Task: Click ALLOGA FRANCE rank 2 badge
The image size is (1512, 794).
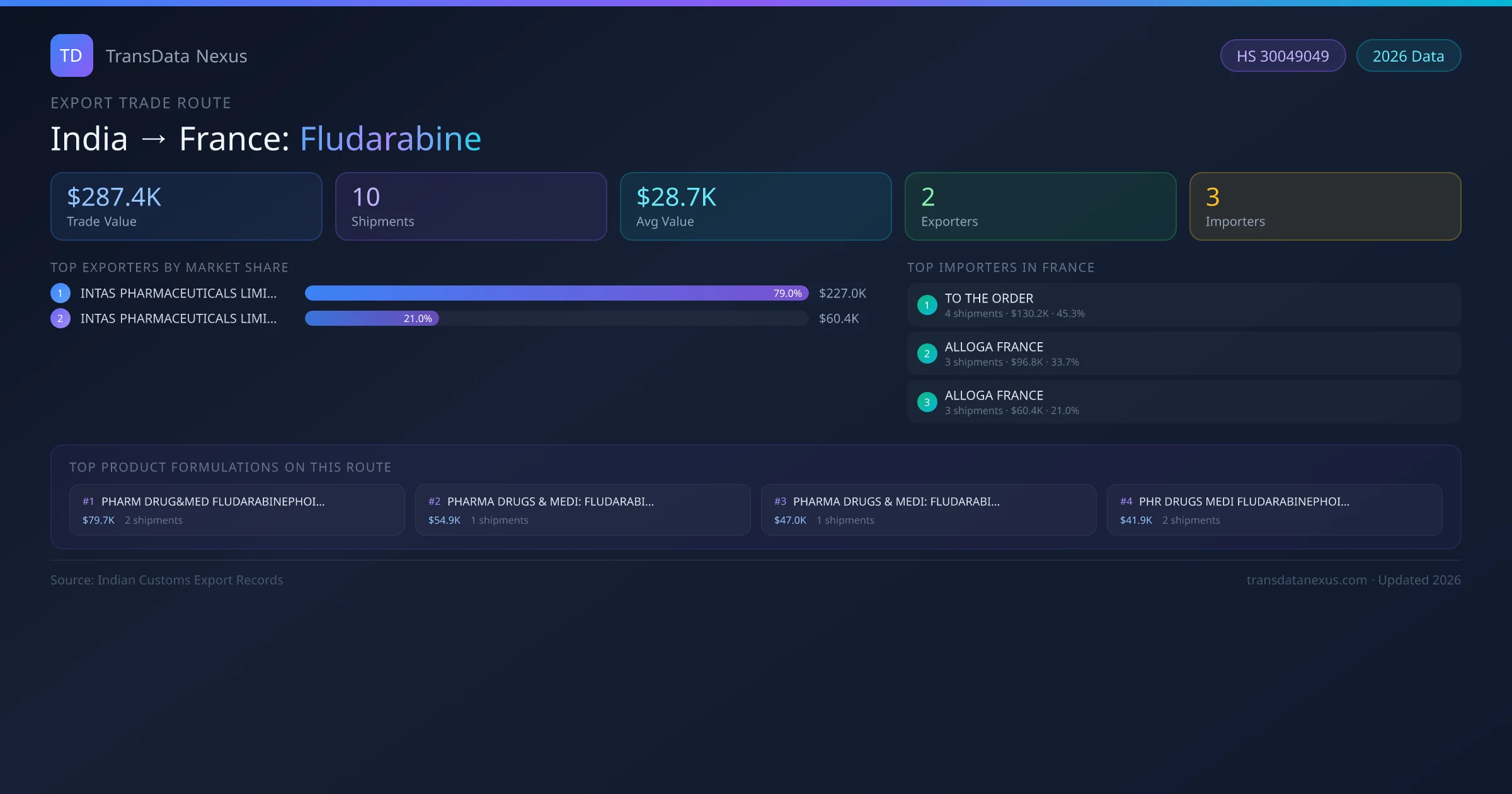Action: point(927,354)
